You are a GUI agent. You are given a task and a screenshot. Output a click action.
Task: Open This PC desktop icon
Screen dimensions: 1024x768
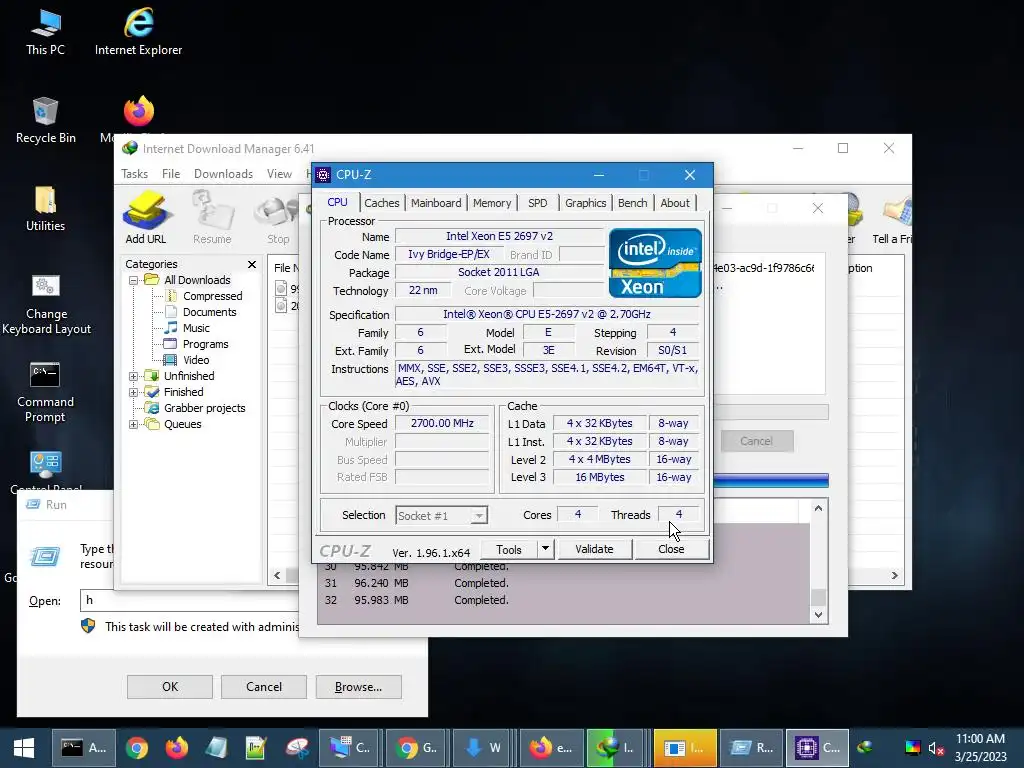click(x=45, y=33)
